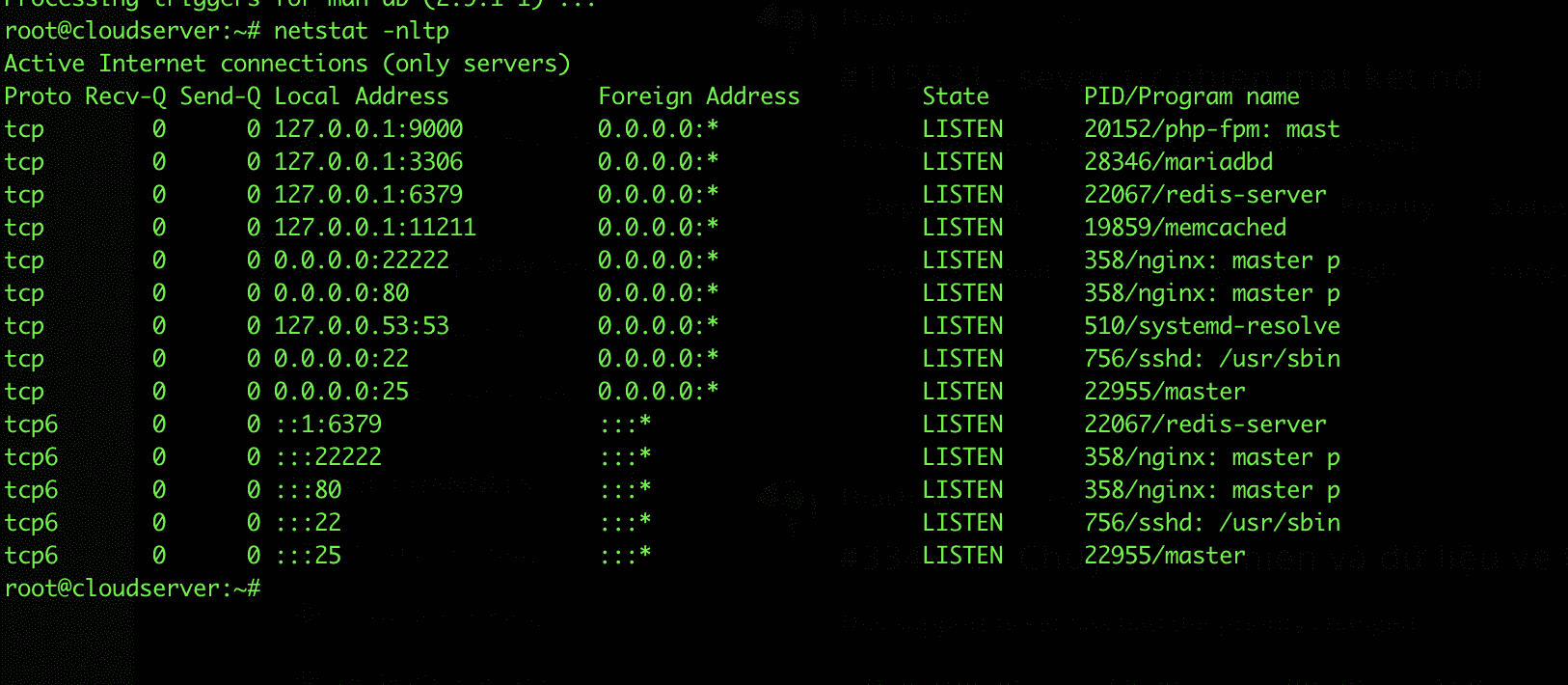This screenshot has width=1568, height=685.
Task: Click the empty shell prompt on the last line
Action: (132, 589)
